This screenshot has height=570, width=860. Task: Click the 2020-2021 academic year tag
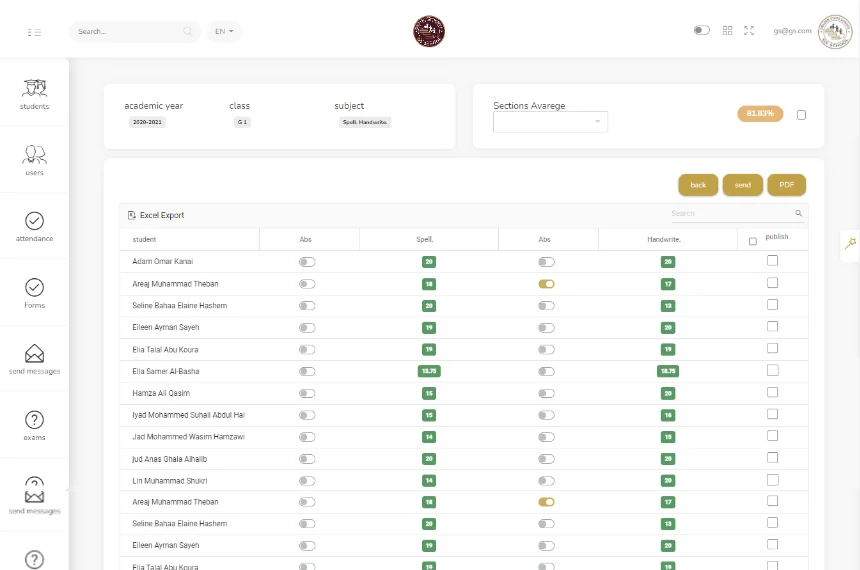(x=147, y=122)
